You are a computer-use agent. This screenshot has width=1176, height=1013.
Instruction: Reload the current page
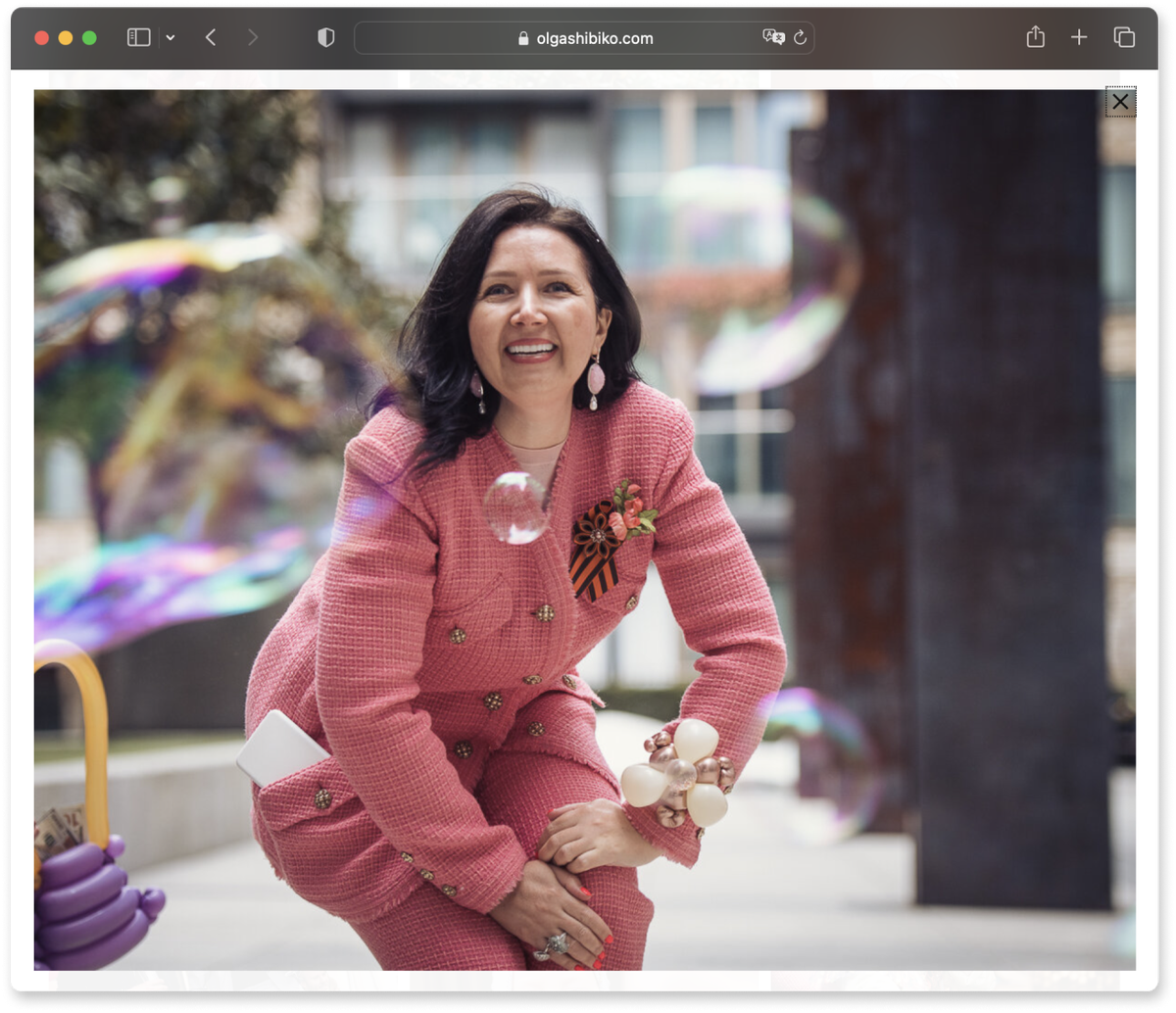click(x=800, y=37)
